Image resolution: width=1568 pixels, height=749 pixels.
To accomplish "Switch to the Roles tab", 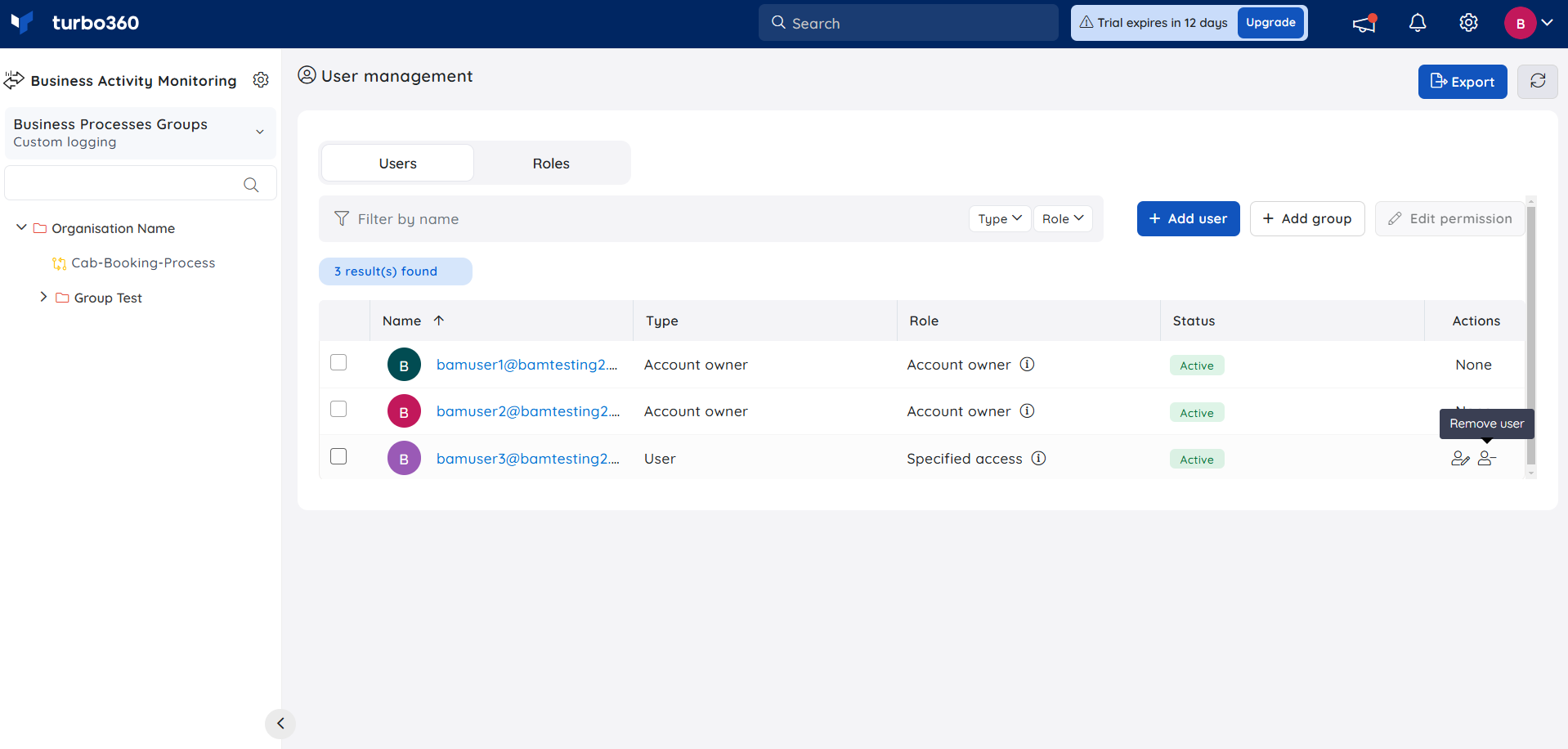I will pos(551,163).
